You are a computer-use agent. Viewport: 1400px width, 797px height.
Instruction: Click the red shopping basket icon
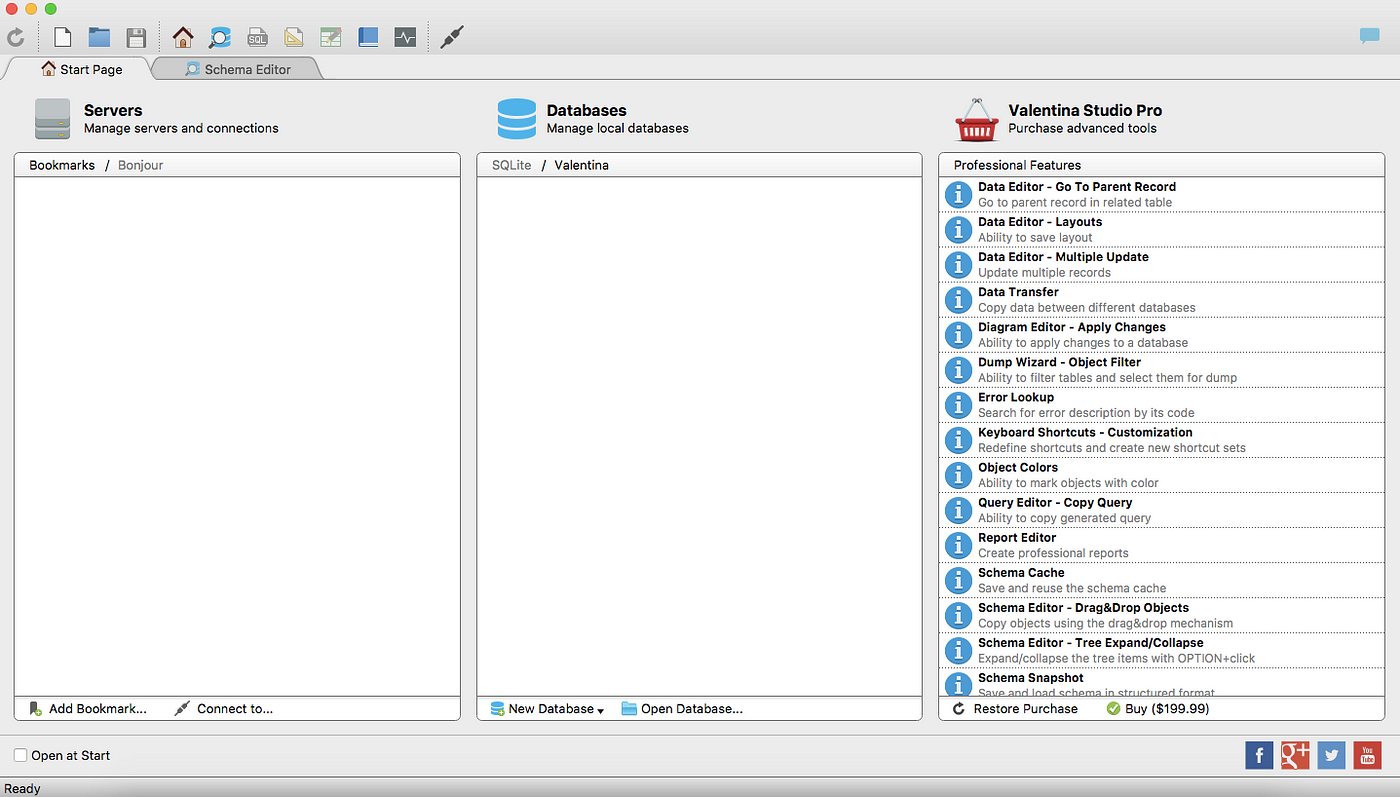click(977, 120)
